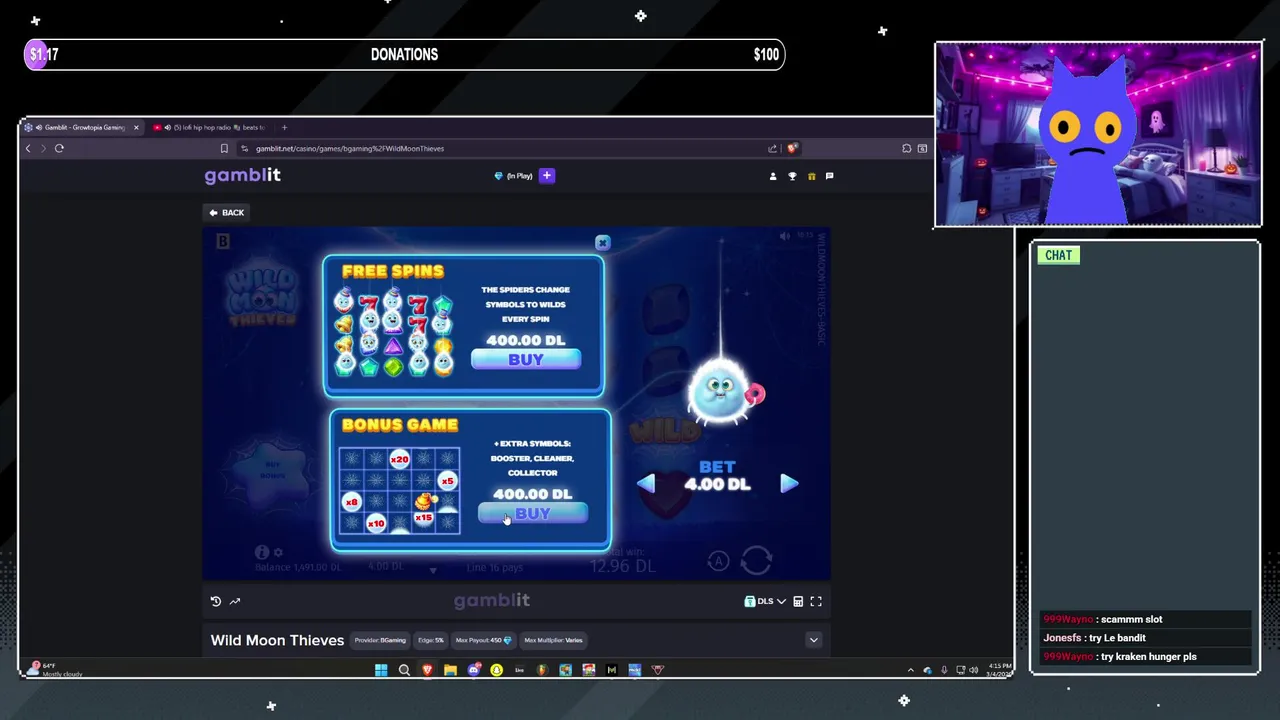Open the game info icon
The width and height of the screenshot is (1280, 720).
tap(262, 552)
